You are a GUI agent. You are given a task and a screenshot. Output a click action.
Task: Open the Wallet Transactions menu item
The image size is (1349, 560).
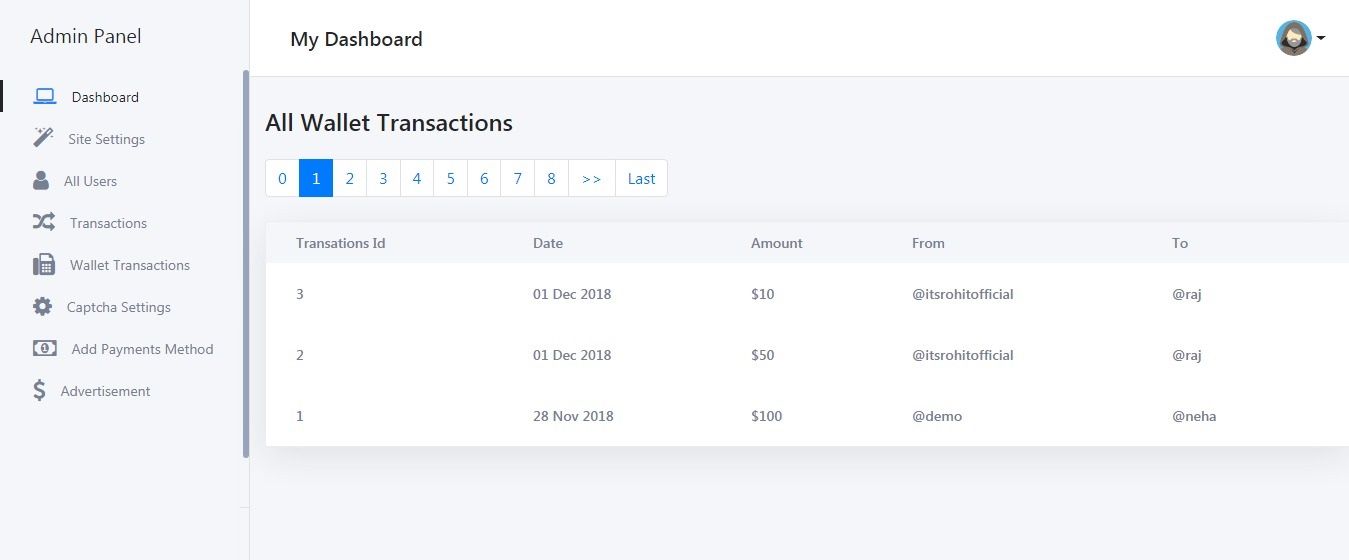point(129,265)
